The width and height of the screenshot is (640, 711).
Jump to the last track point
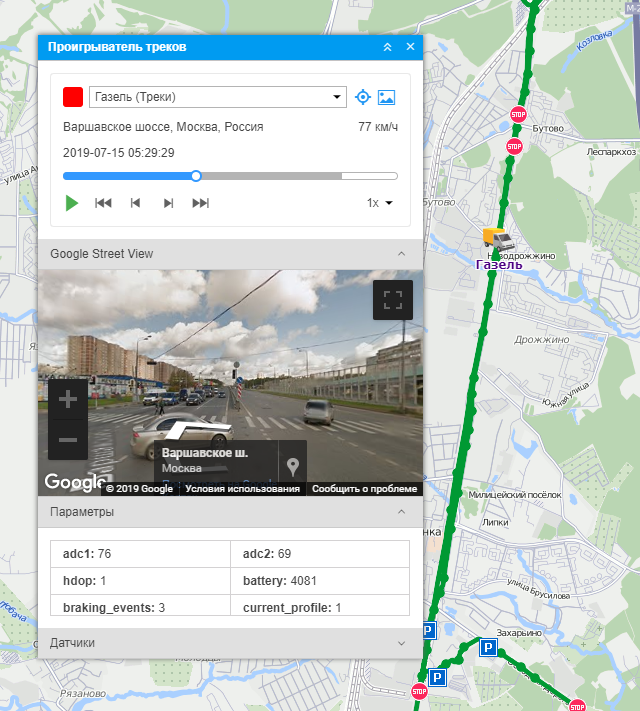[200, 203]
